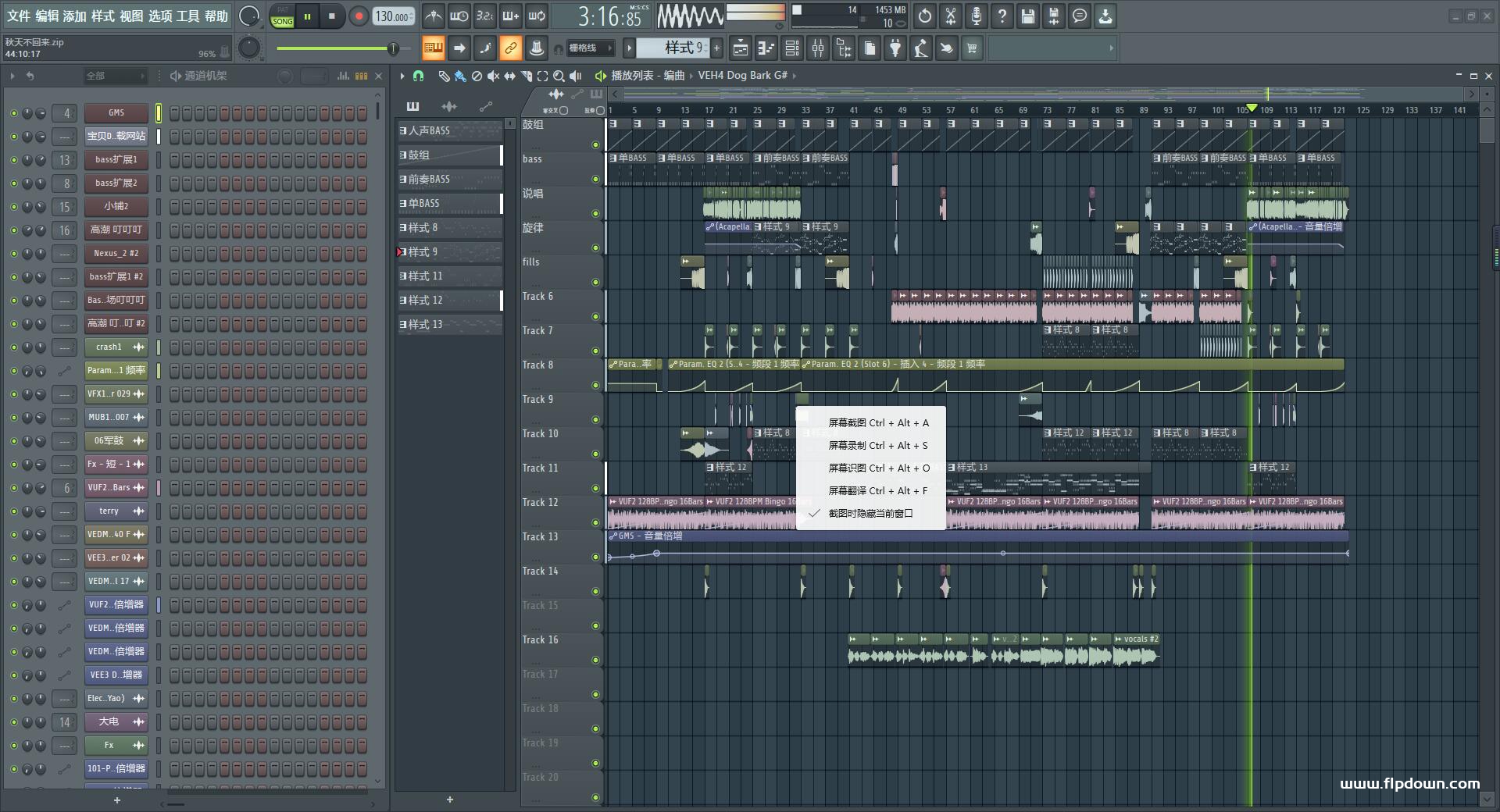Screen dimensions: 1500x812
Task: Click render audio file icon
Action: (1054, 16)
